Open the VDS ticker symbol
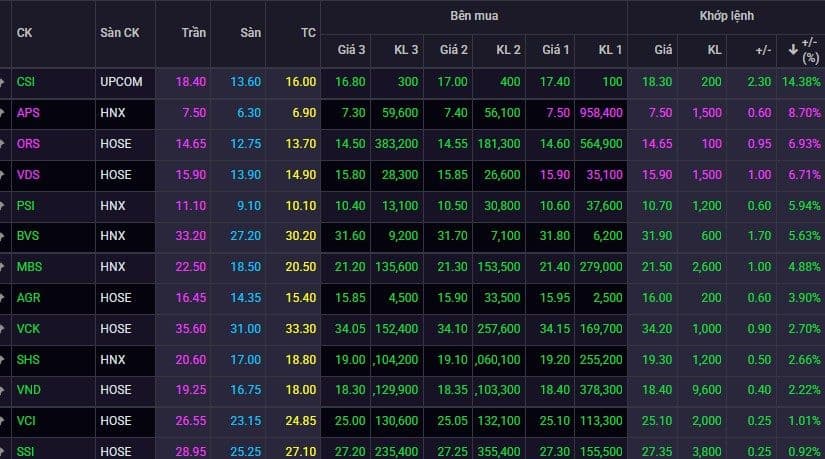This screenshot has height=459, width=825. click(28, 175)
